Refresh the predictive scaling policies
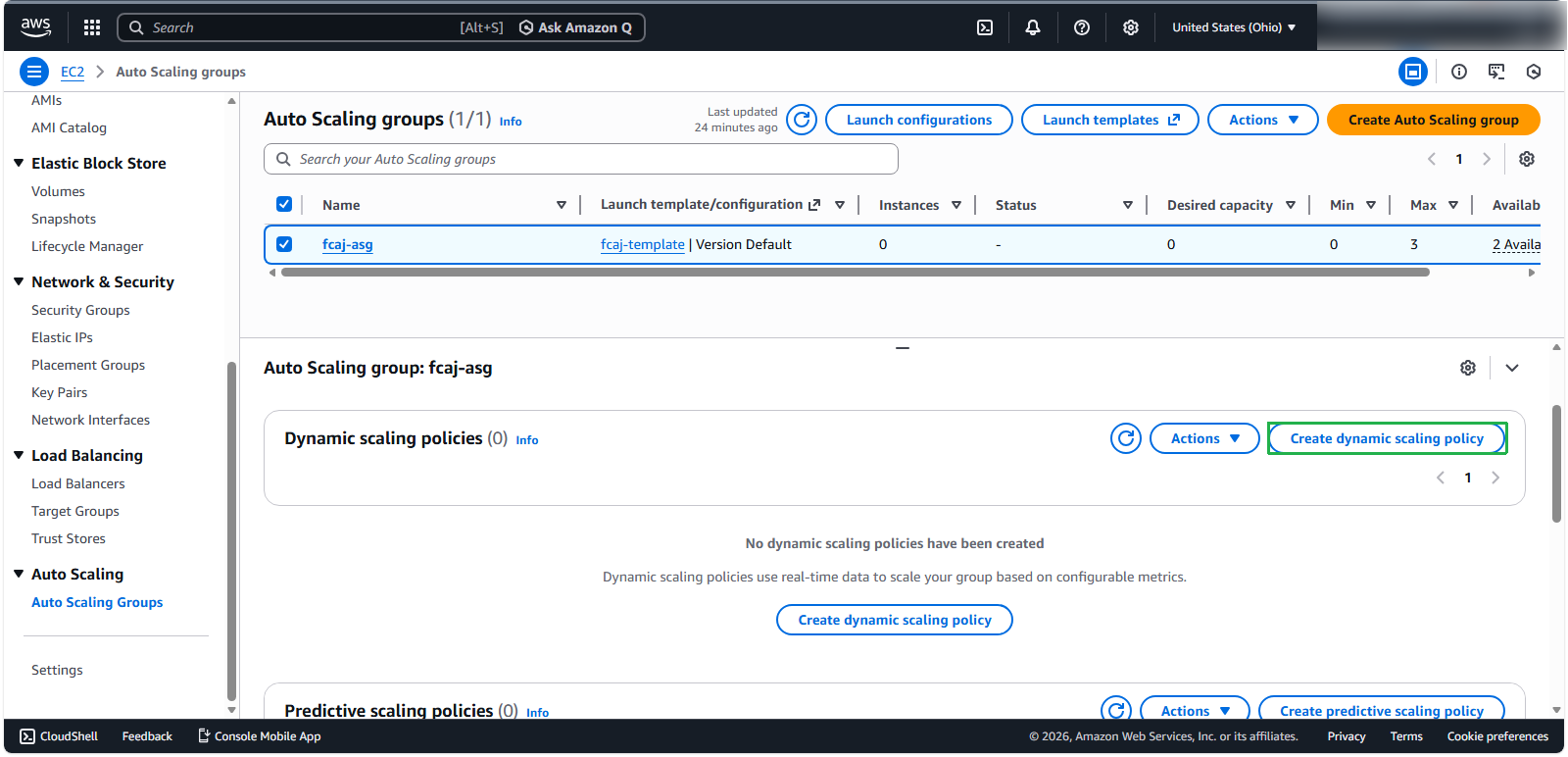1568x757 pixels. click(x=1116, y=710)
